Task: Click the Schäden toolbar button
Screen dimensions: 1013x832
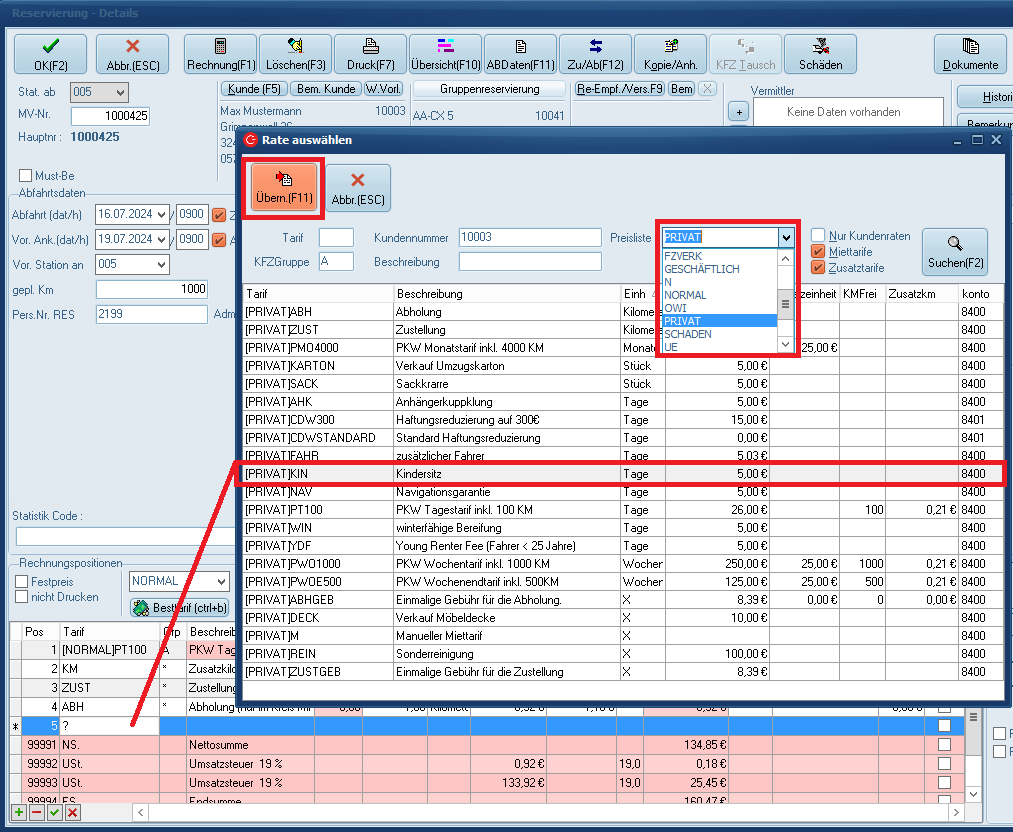Action: point(820,54)
